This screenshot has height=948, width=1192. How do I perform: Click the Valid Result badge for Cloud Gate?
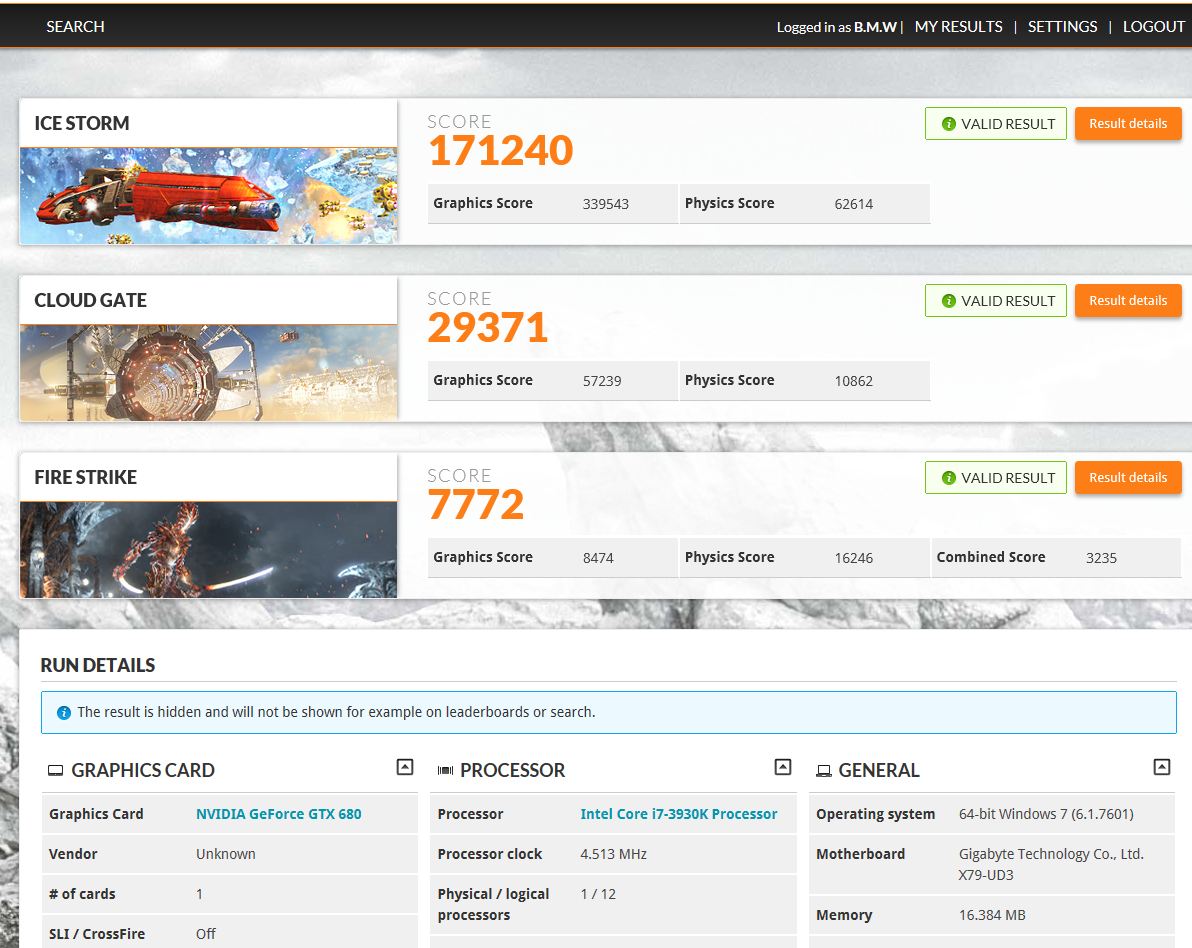(x=996, y=301)
